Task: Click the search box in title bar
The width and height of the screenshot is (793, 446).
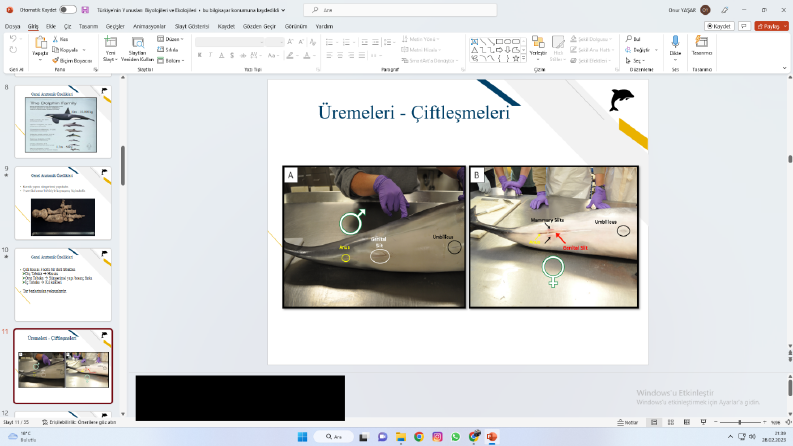Action: (400, 10)
